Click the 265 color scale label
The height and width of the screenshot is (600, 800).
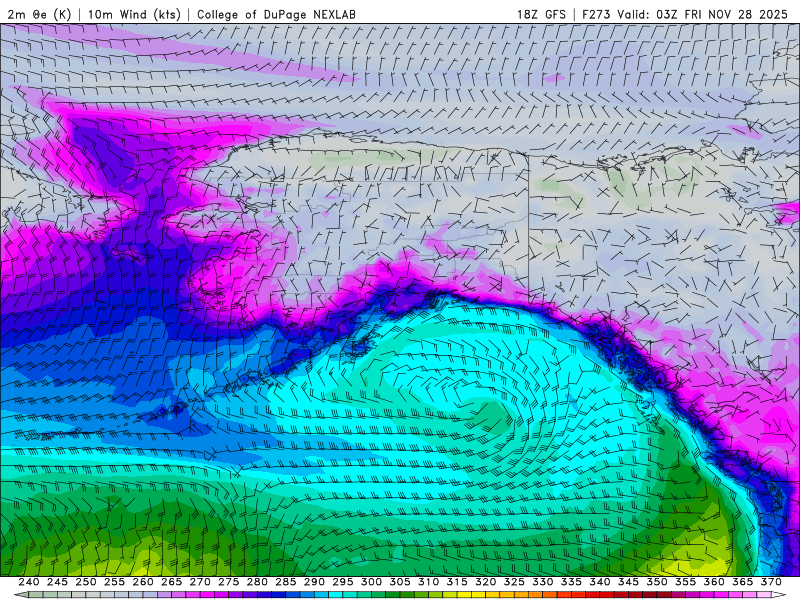[x=171, y=582]
